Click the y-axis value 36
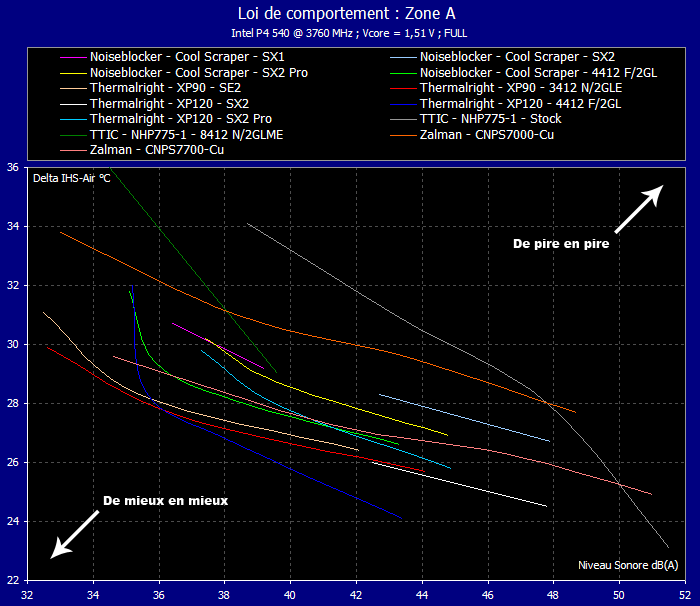 point(12,167)
